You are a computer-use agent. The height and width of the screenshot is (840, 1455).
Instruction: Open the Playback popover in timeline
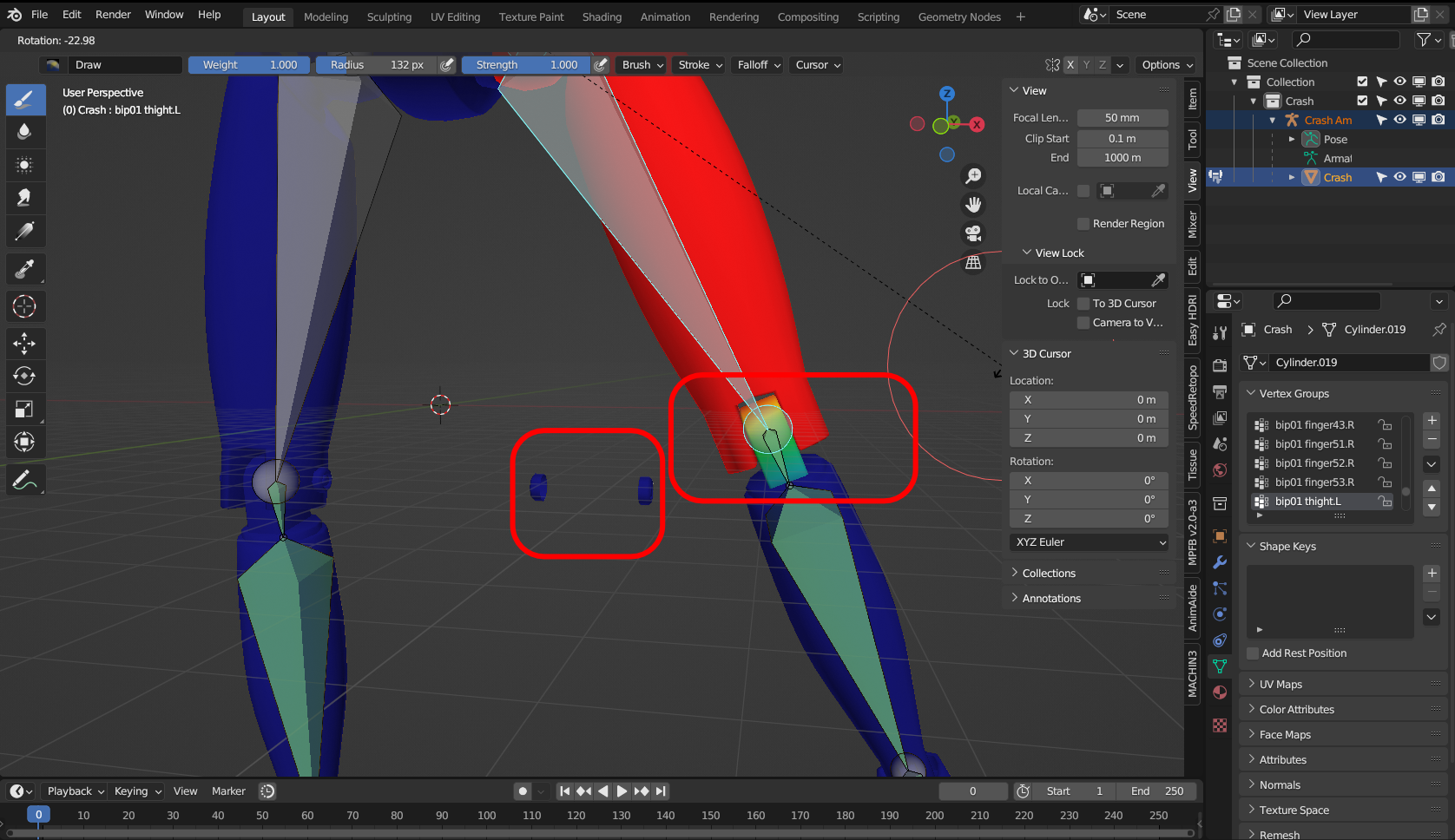click(x=76, y=791)
